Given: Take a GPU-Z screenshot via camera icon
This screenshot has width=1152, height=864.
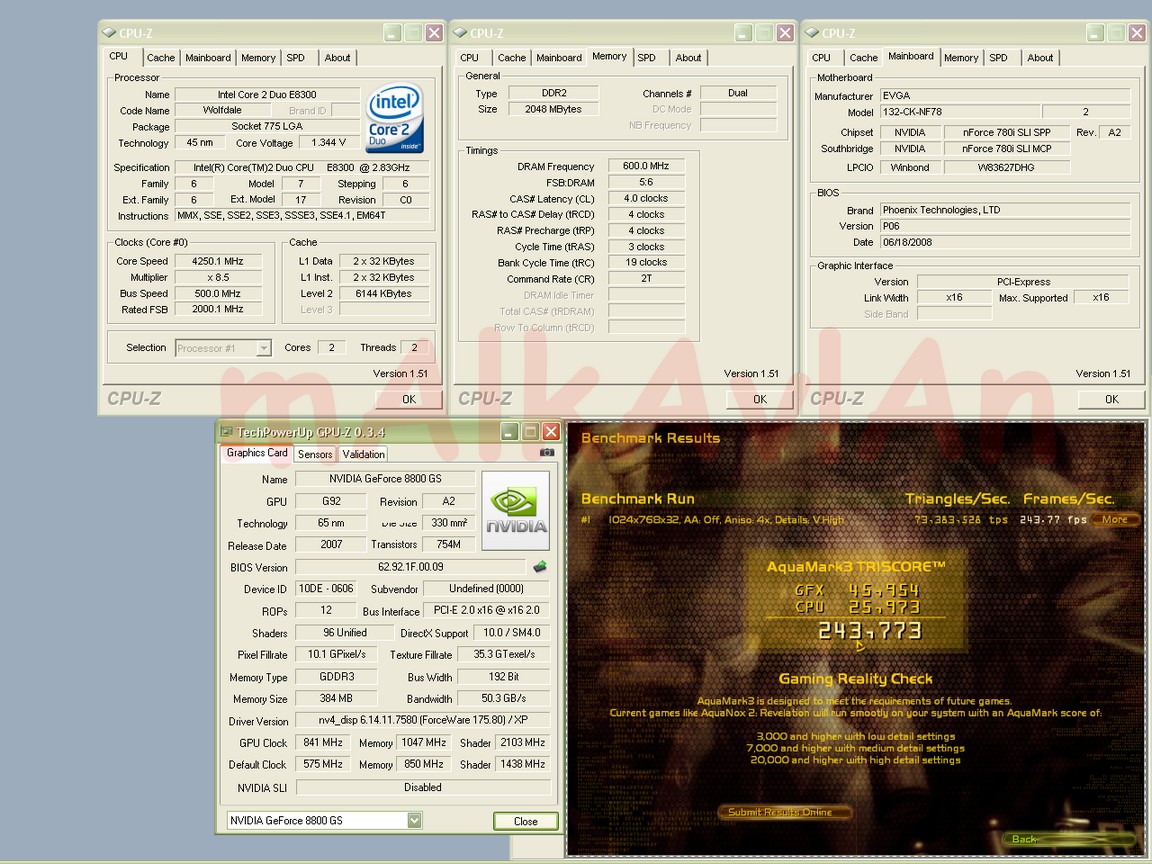Looking at the screenshot, I should (547, 453).
